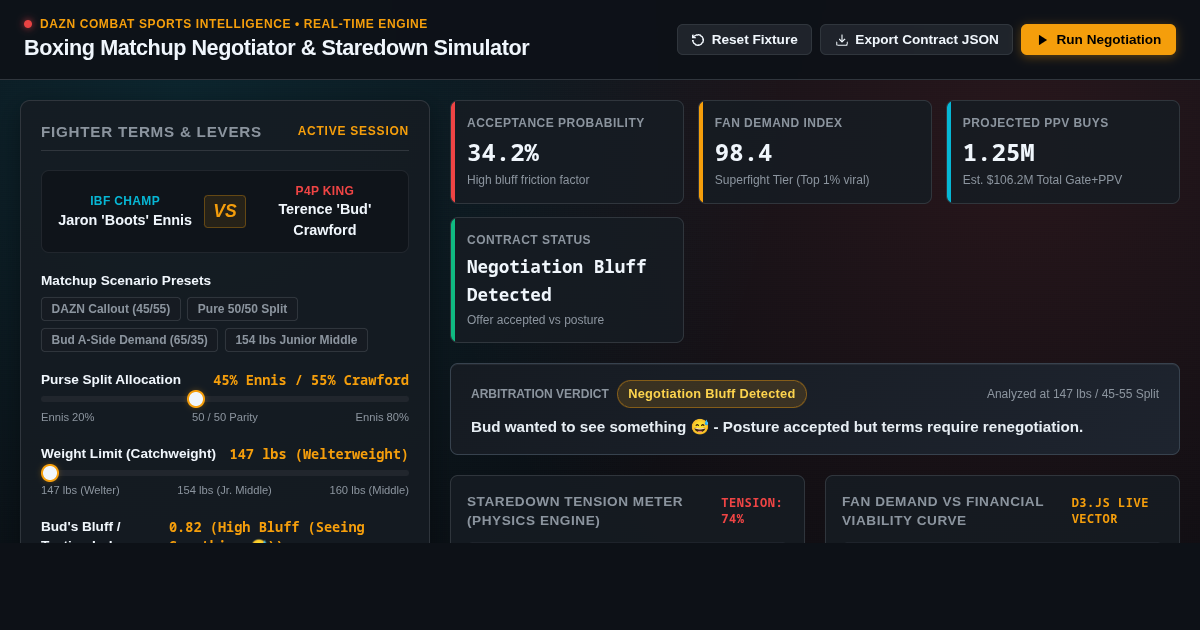Click the D3.JS LIVE VECTOR label
Image resolution: width=1200 pixels, height=630 pixels.
point(1110,511)
